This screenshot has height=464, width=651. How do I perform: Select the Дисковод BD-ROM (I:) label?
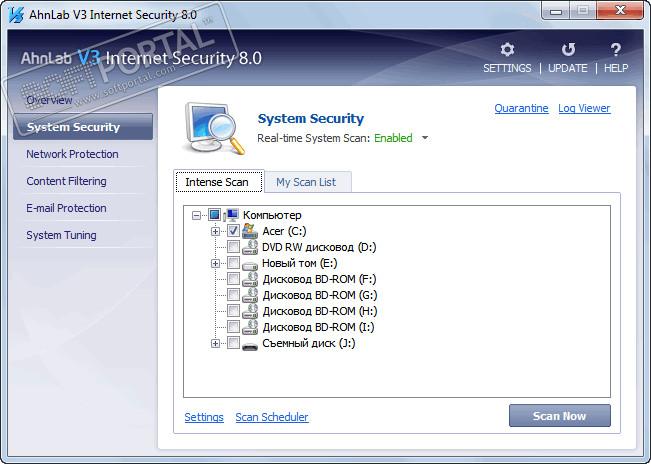pos(318,327)
